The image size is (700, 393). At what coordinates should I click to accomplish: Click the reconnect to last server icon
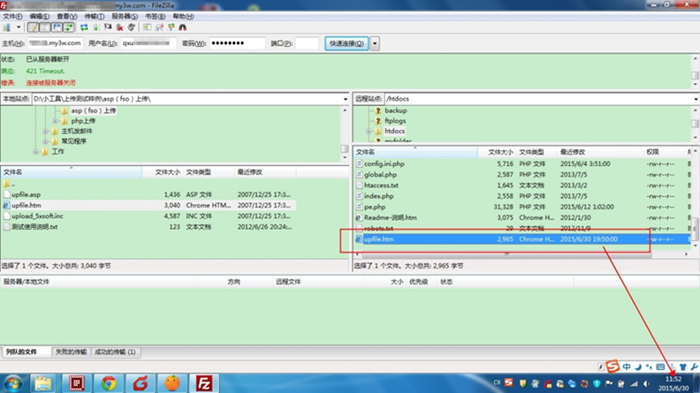(131, 28)
